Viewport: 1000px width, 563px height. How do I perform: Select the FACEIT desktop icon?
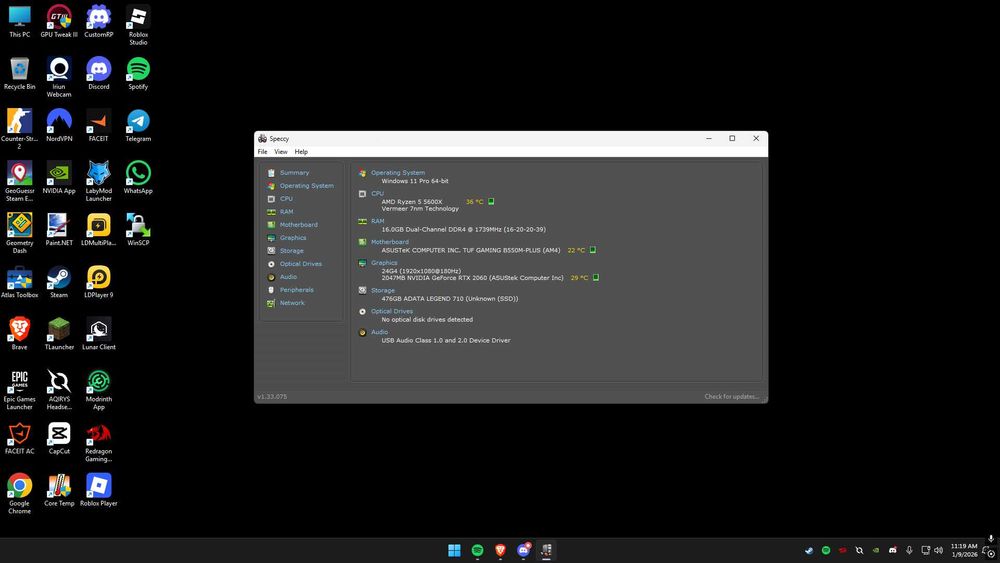coord(98,126)
